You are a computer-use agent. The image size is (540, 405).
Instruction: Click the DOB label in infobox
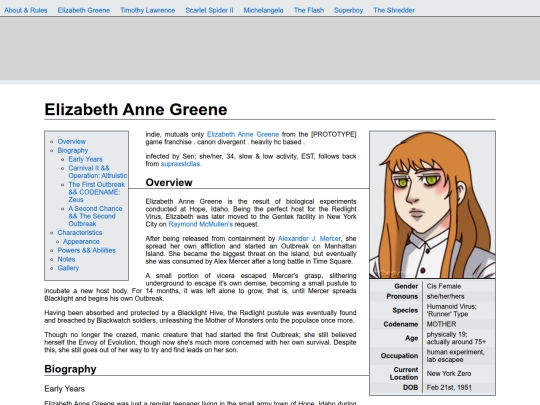pyautogui.click(x=410, y=387)
